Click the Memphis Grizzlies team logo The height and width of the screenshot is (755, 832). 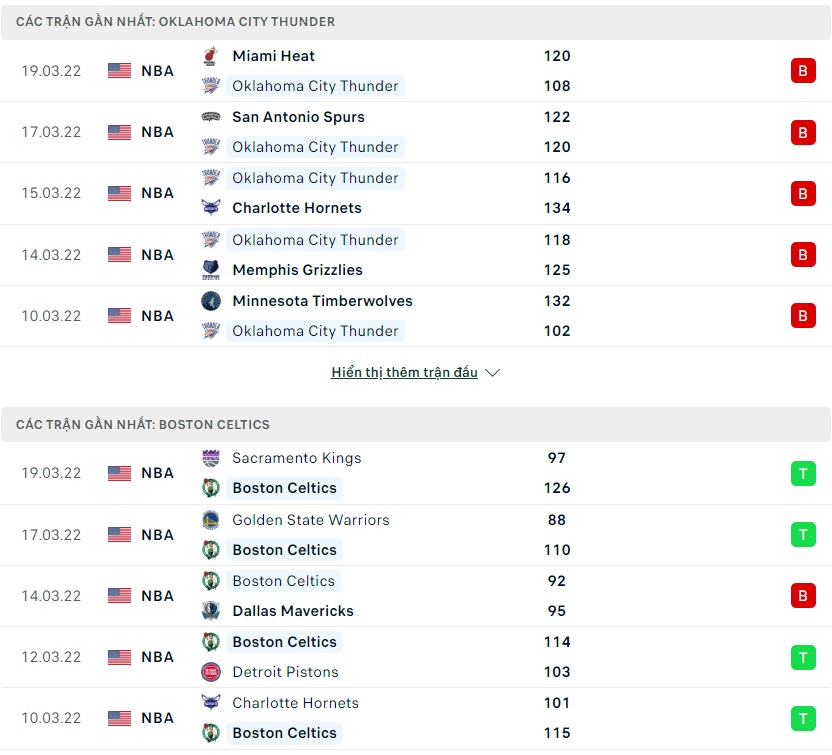click(210, 270)
